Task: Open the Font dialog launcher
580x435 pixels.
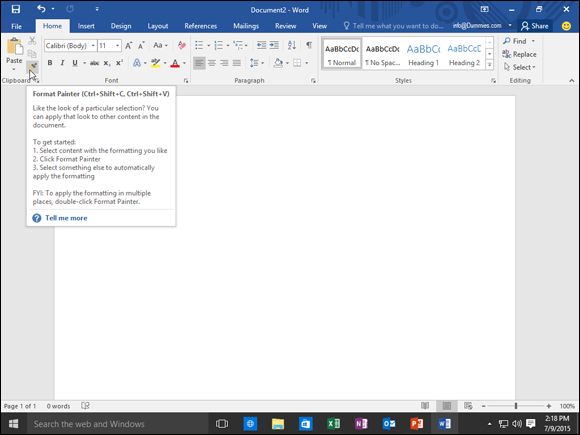Action: click(186, 81)
